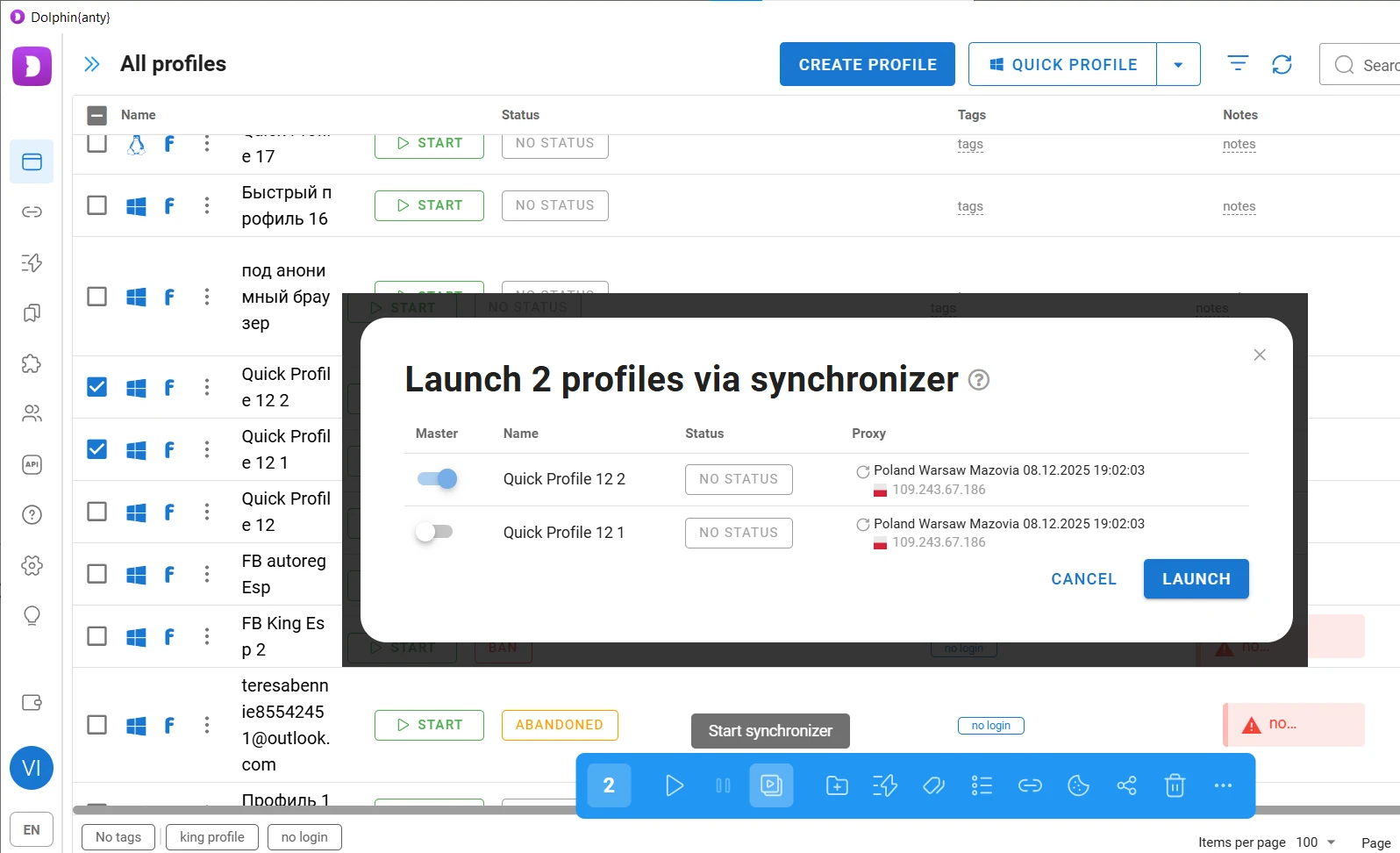Start the Быстрый профиль 16 profile

pyautogui.click(x=429, y=205)
